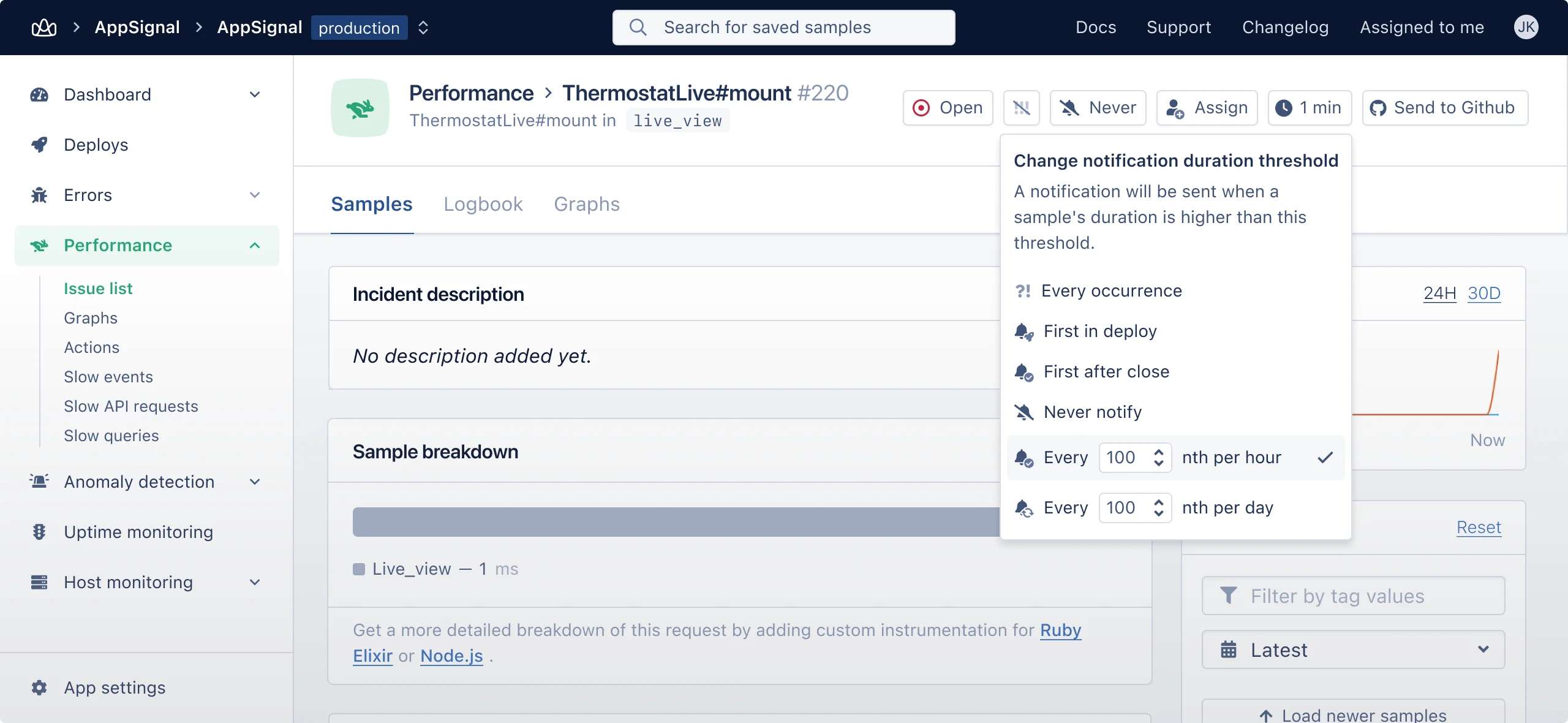Viewport: 1568px width, 723px height.
Task: Click the severity icon button beside Open
Action: [x=1022, y=108]
